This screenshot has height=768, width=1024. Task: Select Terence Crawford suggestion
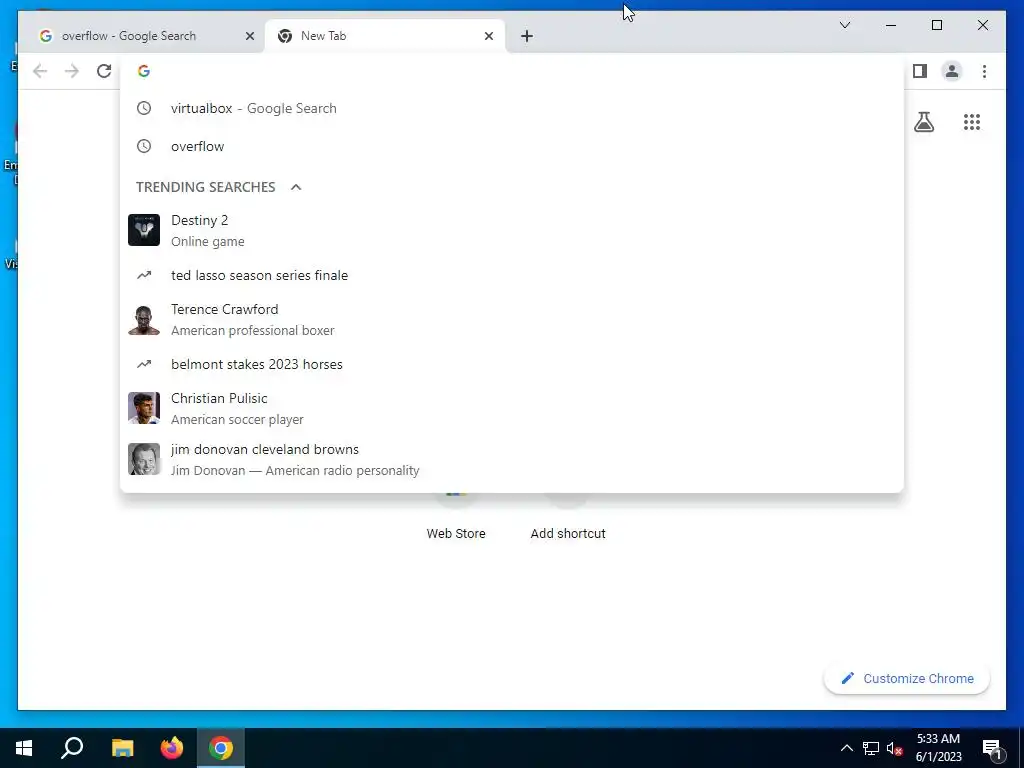click(x=512, y=319)
